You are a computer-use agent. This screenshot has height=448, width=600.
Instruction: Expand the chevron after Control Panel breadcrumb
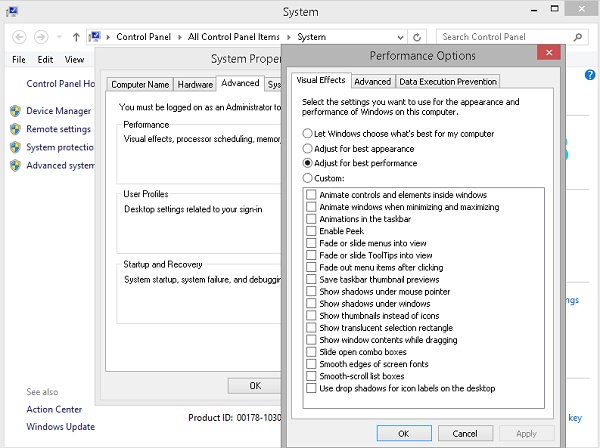pyautogui.click(x=180, y=37)
